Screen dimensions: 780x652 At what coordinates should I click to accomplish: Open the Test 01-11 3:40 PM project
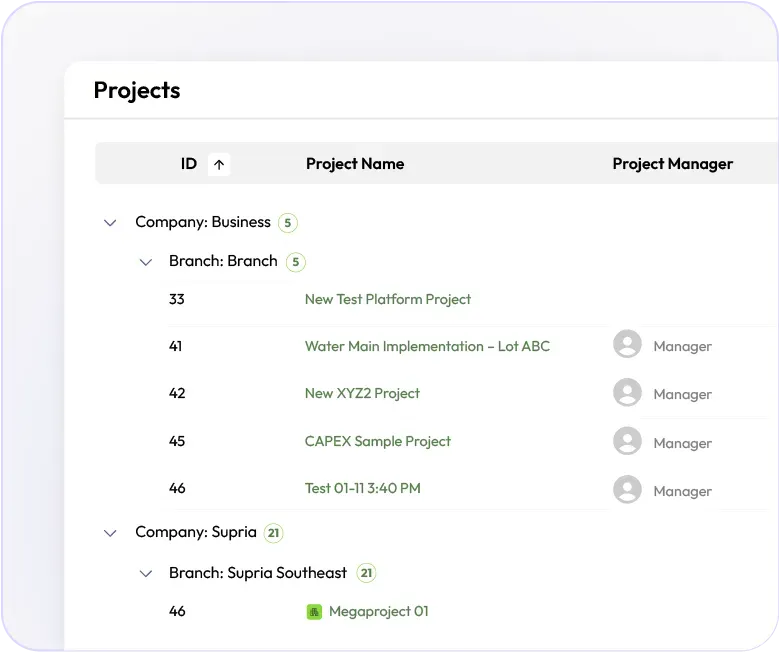point(362,488)
